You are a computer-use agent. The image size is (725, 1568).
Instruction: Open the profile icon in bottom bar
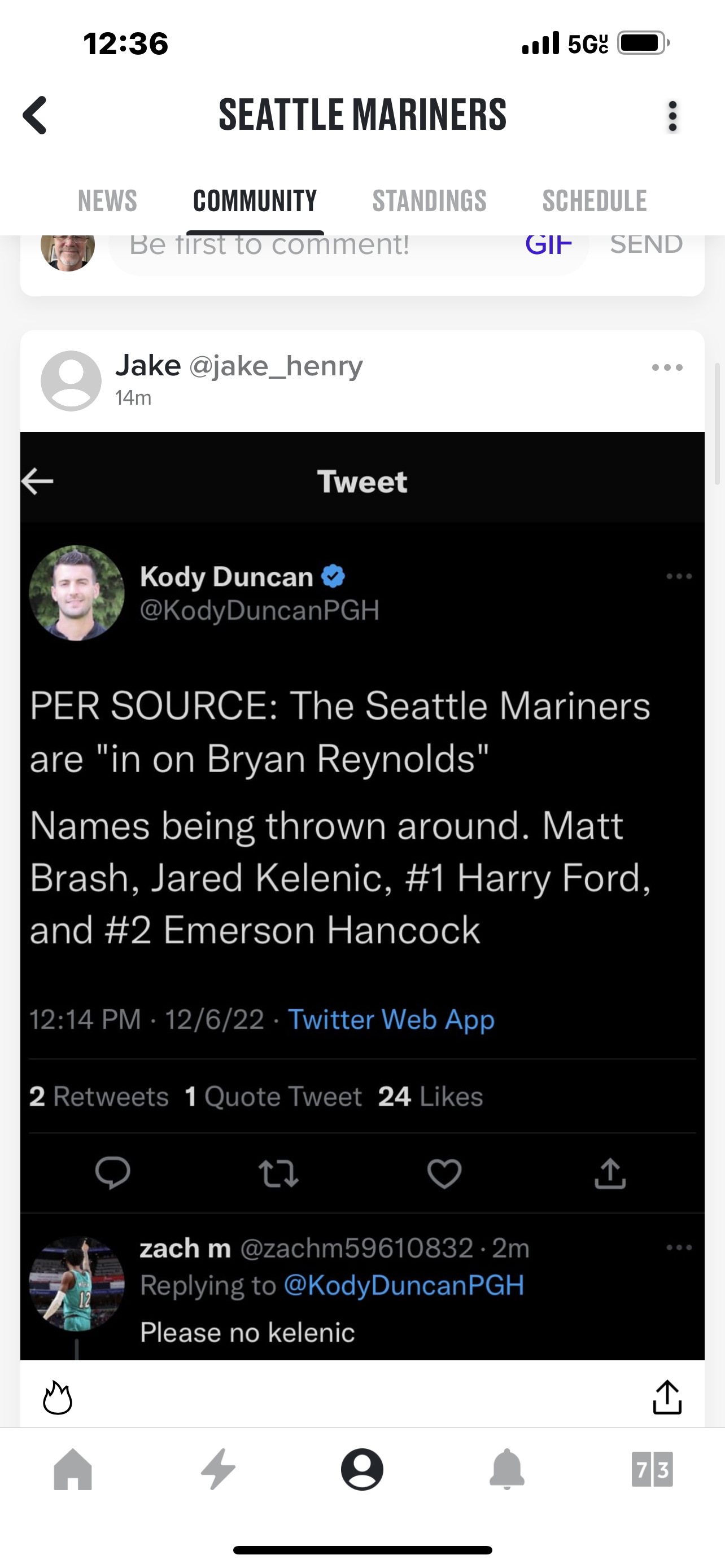click(x=362, y=1469)
